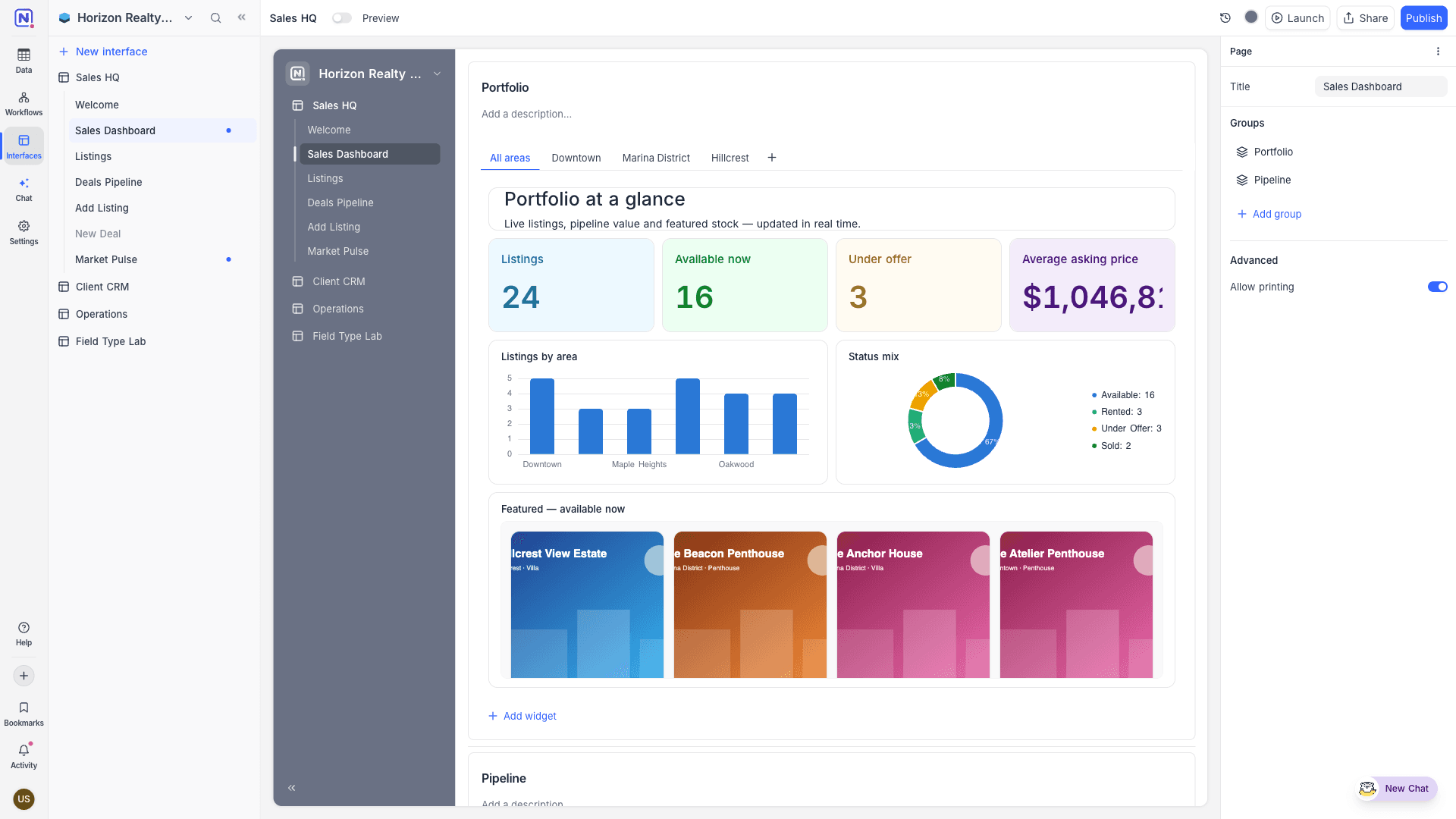
Task: Click the Available: 16 legend entry
Action: pos(1123,395)
